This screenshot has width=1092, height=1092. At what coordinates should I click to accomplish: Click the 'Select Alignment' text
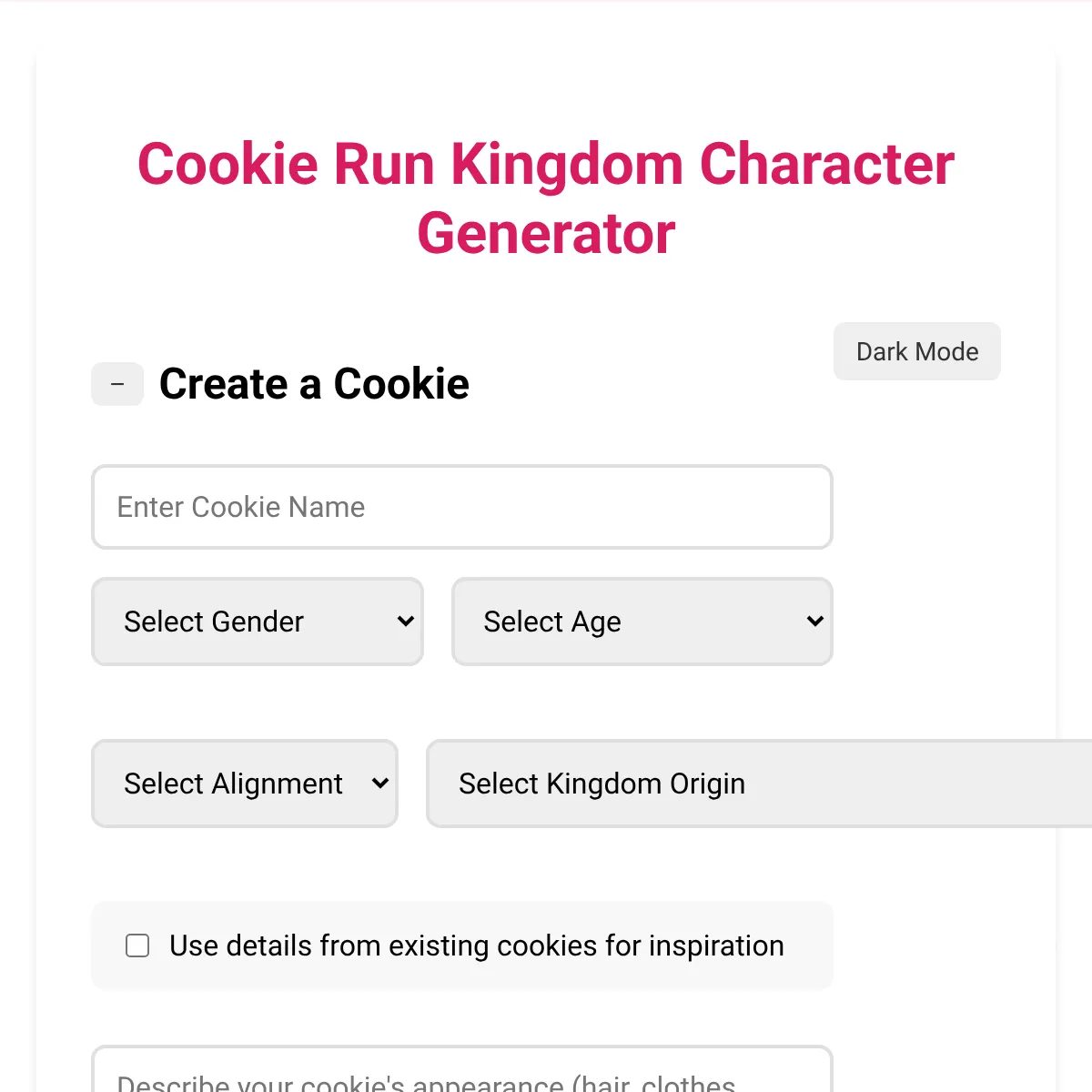(x=233, y=784)
